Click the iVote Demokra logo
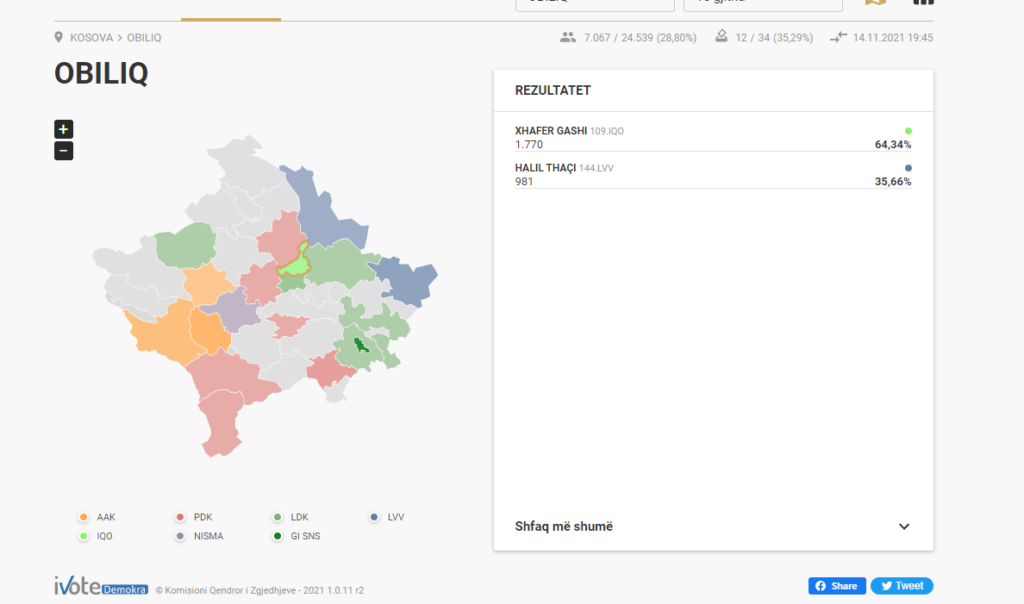 point(101,587)
